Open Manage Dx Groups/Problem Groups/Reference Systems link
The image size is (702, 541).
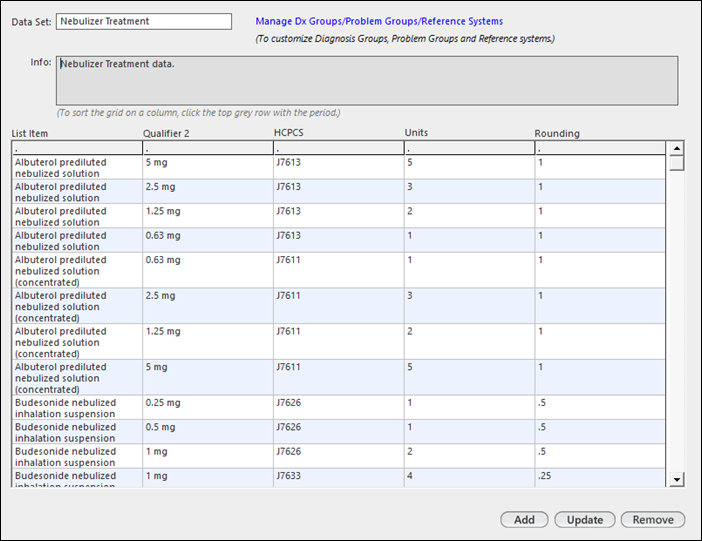(x=379, y=21)
